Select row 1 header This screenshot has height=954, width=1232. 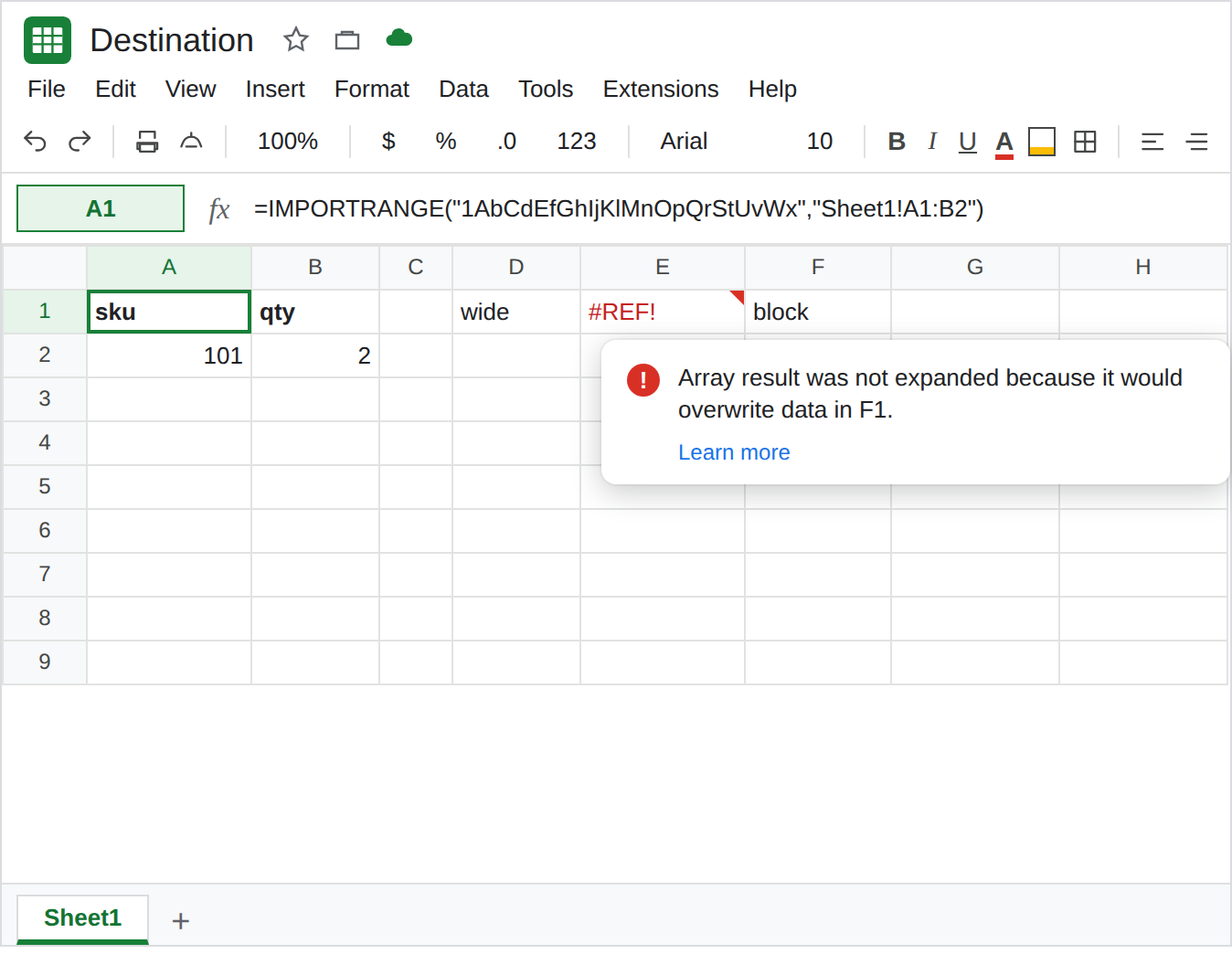click(x=45, y=312)
